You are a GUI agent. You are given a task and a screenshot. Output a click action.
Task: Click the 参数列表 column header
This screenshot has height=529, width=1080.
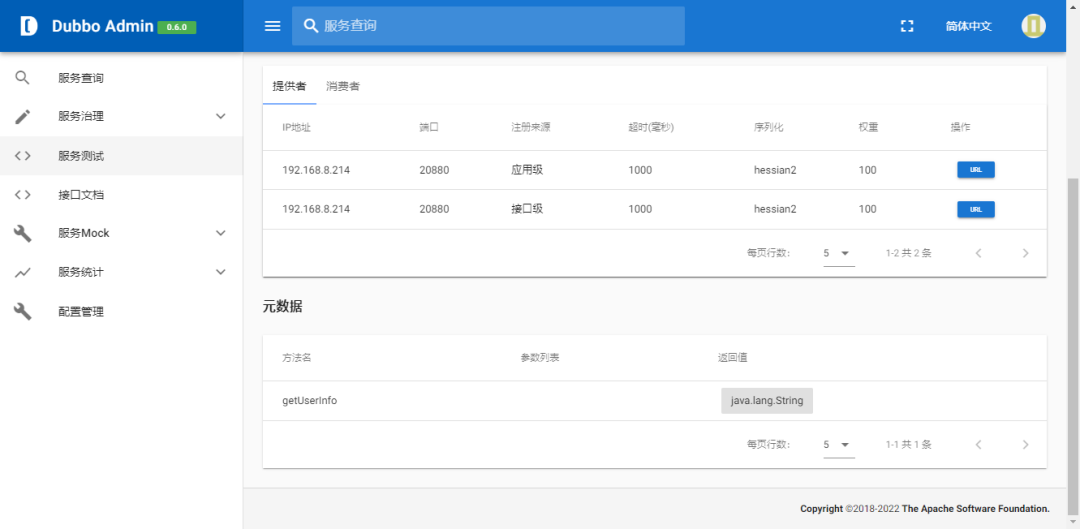click(540, 358)
